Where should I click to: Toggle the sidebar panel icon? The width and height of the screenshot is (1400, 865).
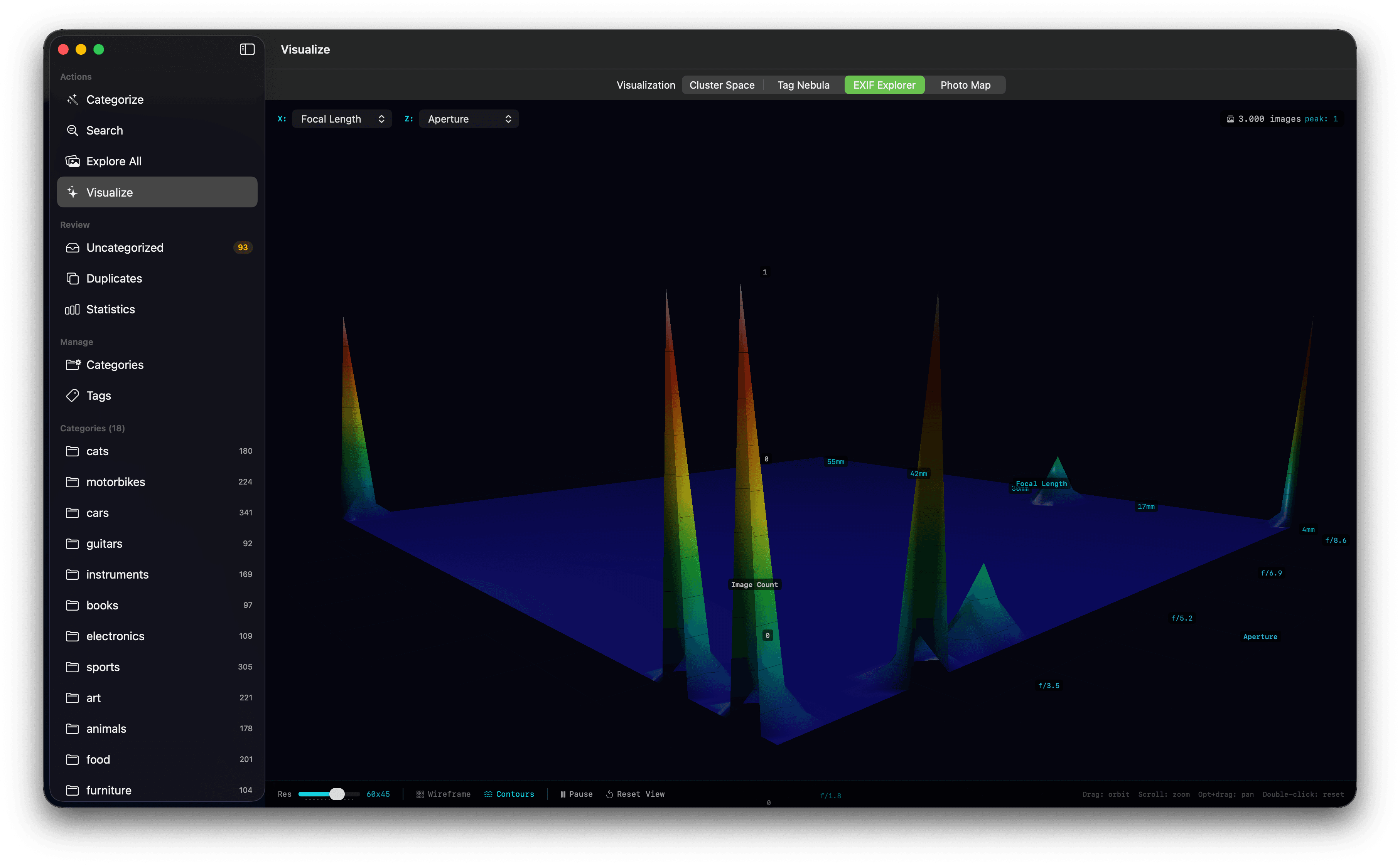click(247, 49)
